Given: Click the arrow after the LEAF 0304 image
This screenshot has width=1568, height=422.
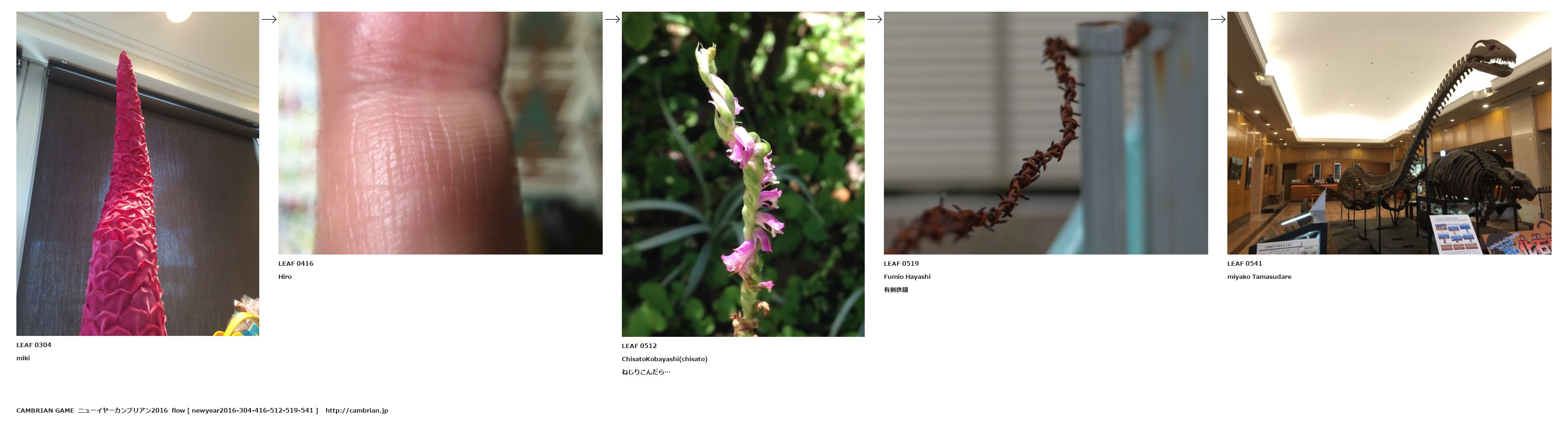Looking at the screenshot, I should click(x=269, y=20).
